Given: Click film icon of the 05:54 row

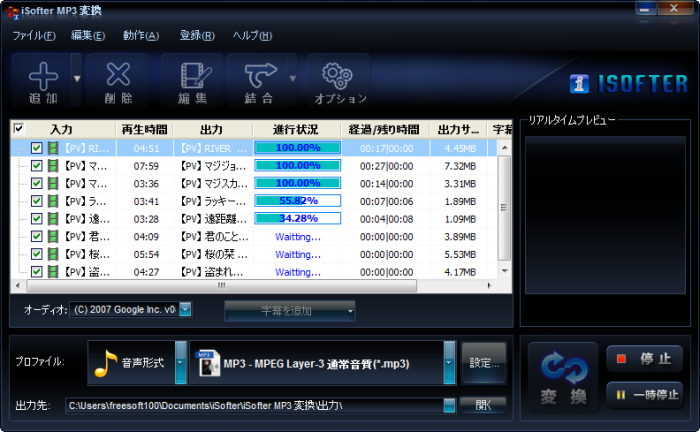Looking at the screenshot, I should point(53,254).
